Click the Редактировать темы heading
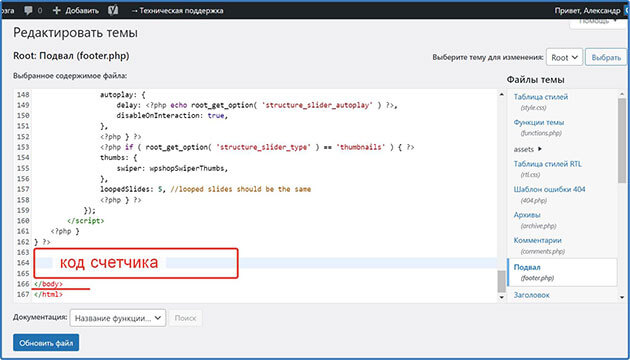 coord(76,33)
